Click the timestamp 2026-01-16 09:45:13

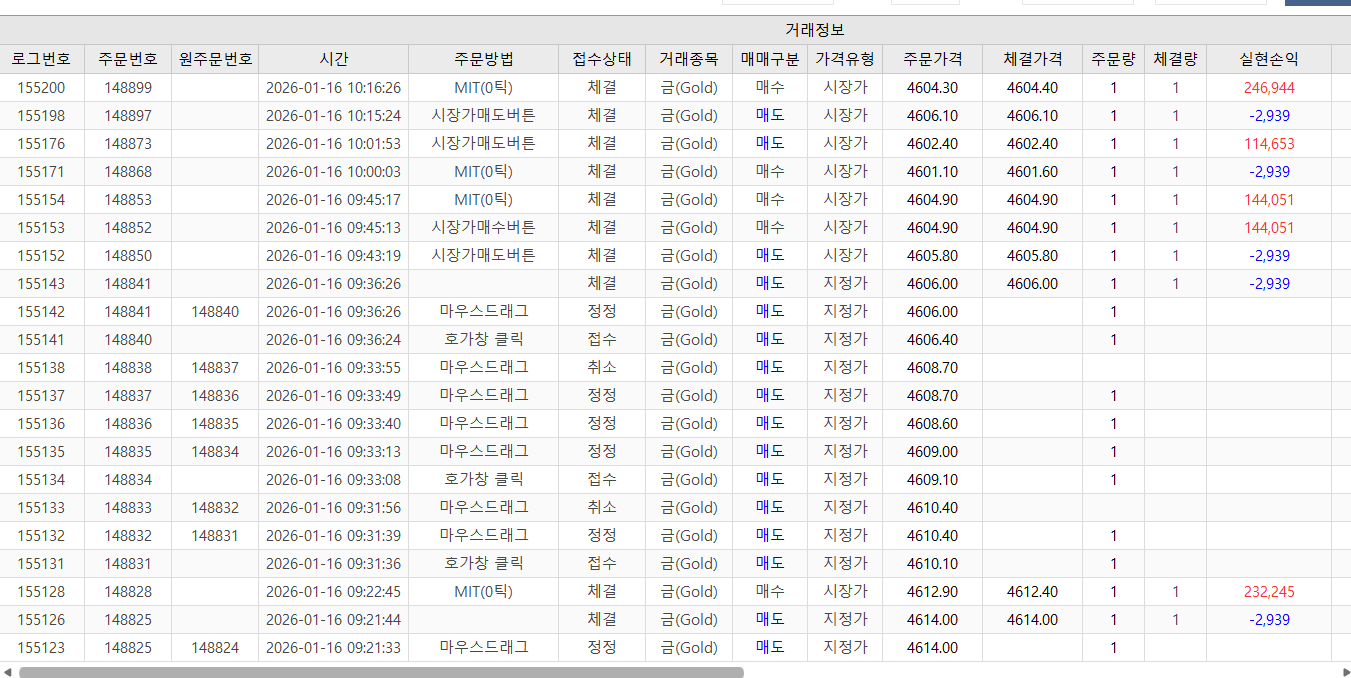click(x=333, y=228)
